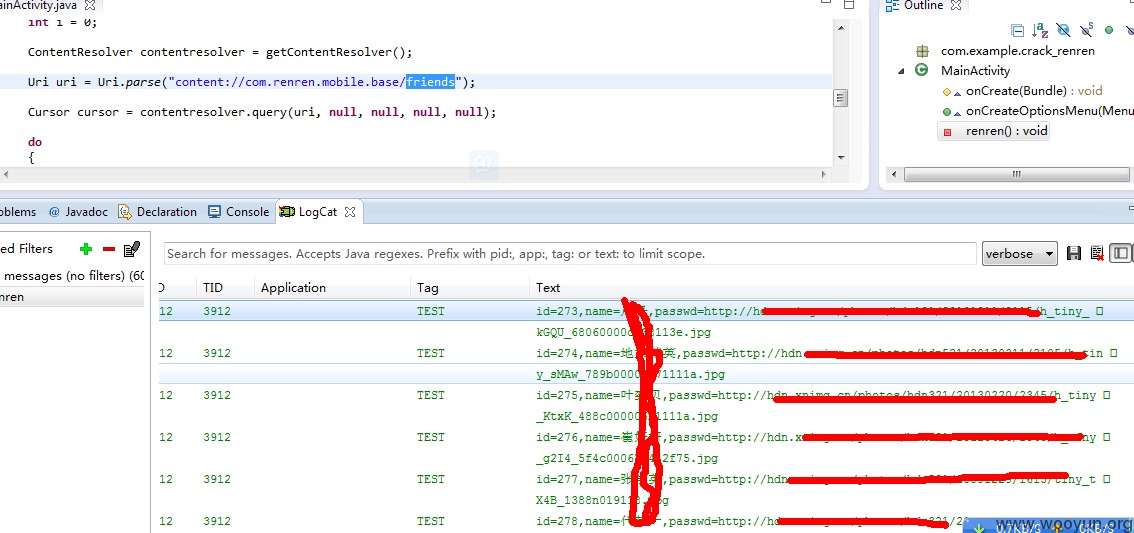This screenshot has width=1134, height=533.
Task: Select the log row with id=274
Action: coord(646,354)
